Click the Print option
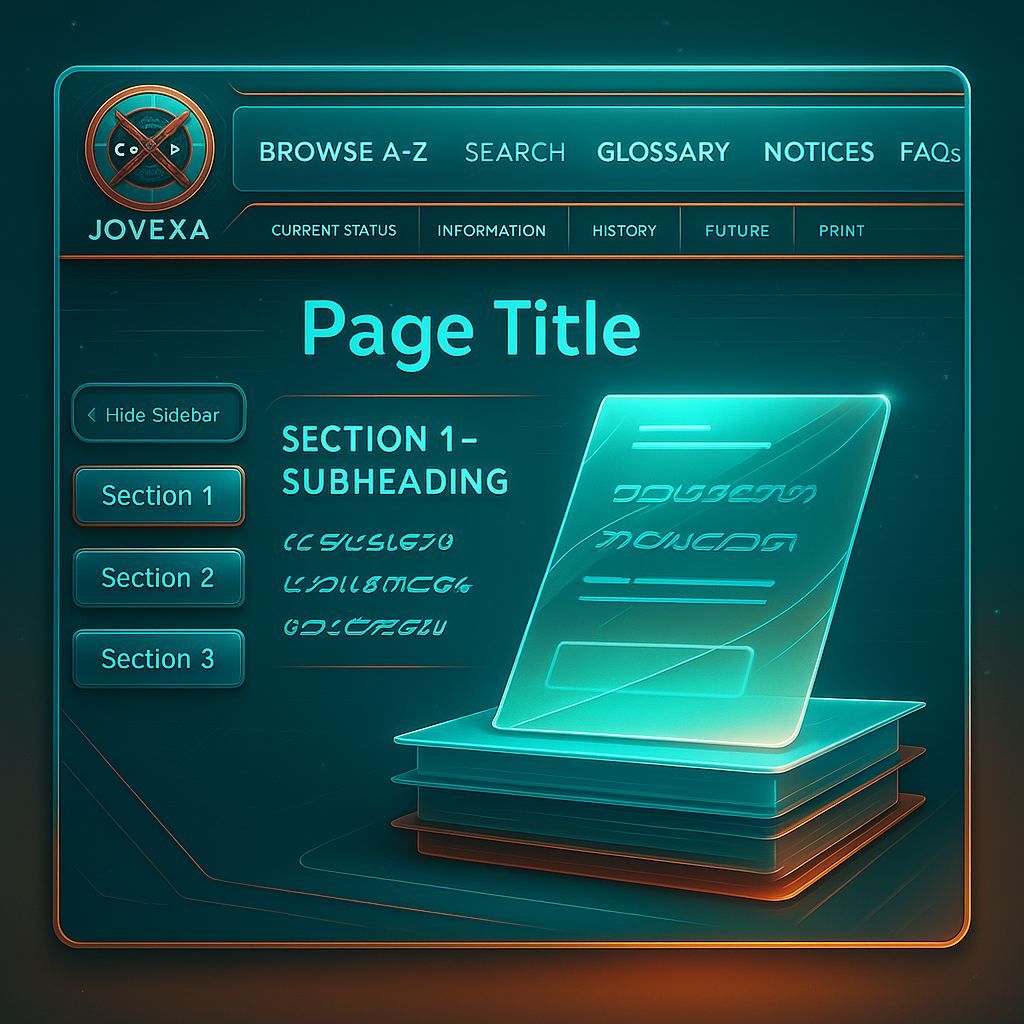The width and height of the screenshot is (1024, 1024). 841,230
